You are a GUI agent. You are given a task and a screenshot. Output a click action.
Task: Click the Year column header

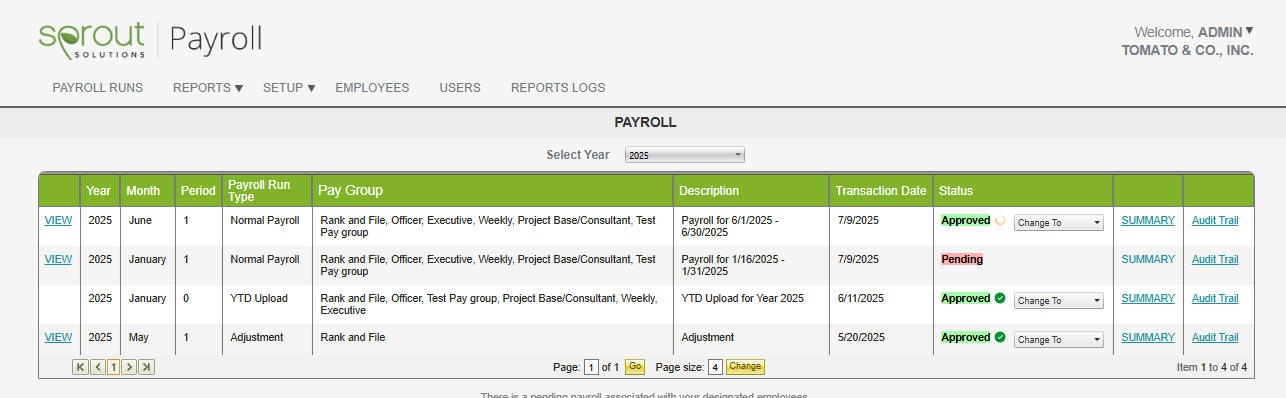point(99,191)
